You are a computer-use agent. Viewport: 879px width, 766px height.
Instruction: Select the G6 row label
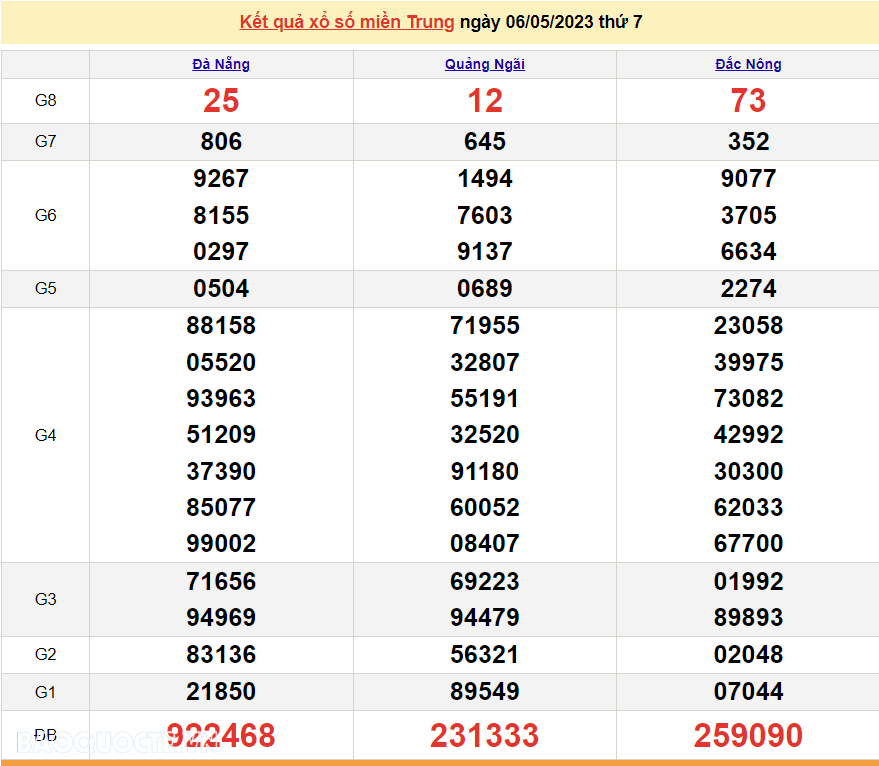[45, 215]
